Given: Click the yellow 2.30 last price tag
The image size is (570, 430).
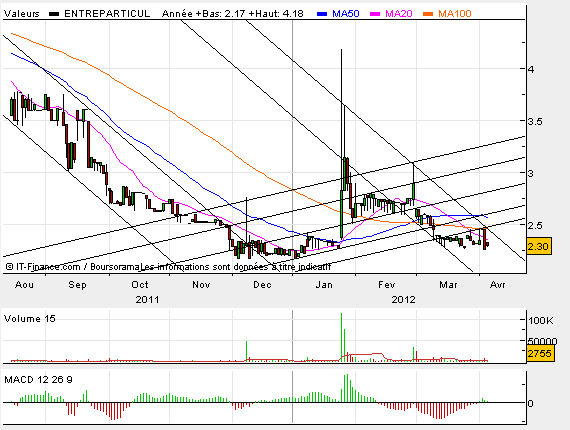Looking at the screenshot, I should coord(538,246).
